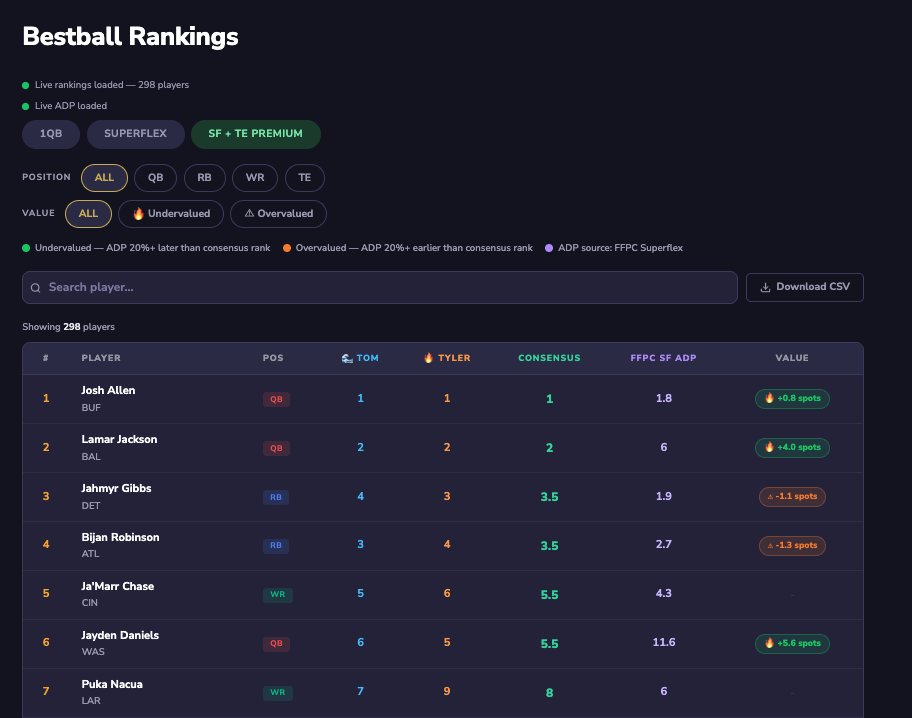Image resolution: width=912 pixels, height=718 pixels.
Task: Filter position by ALL
Action: point(104,178)
